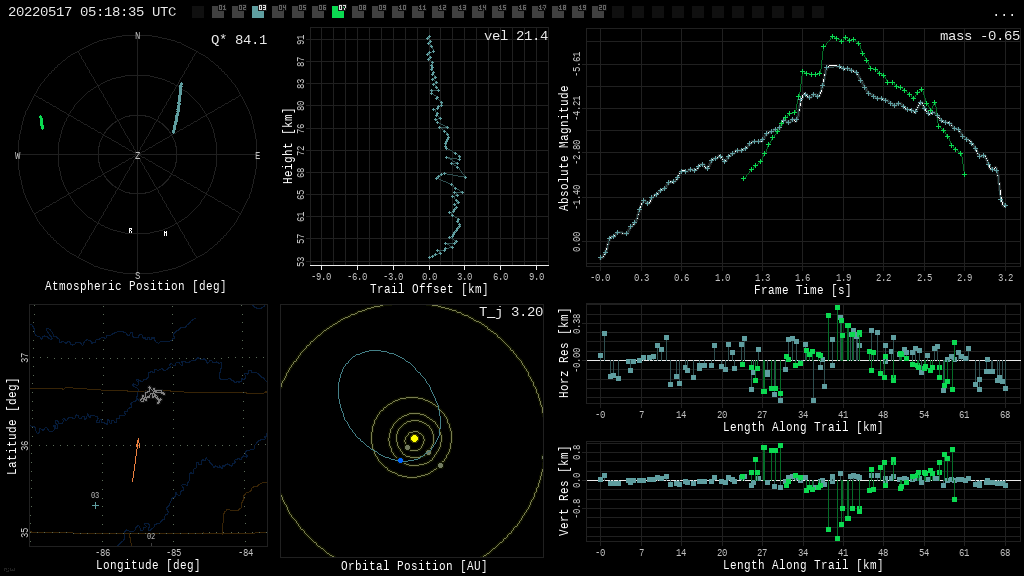Viewport: 1024px width, 576px height.
Task: Select the station 10 square
Action: [x=398, y=12]
